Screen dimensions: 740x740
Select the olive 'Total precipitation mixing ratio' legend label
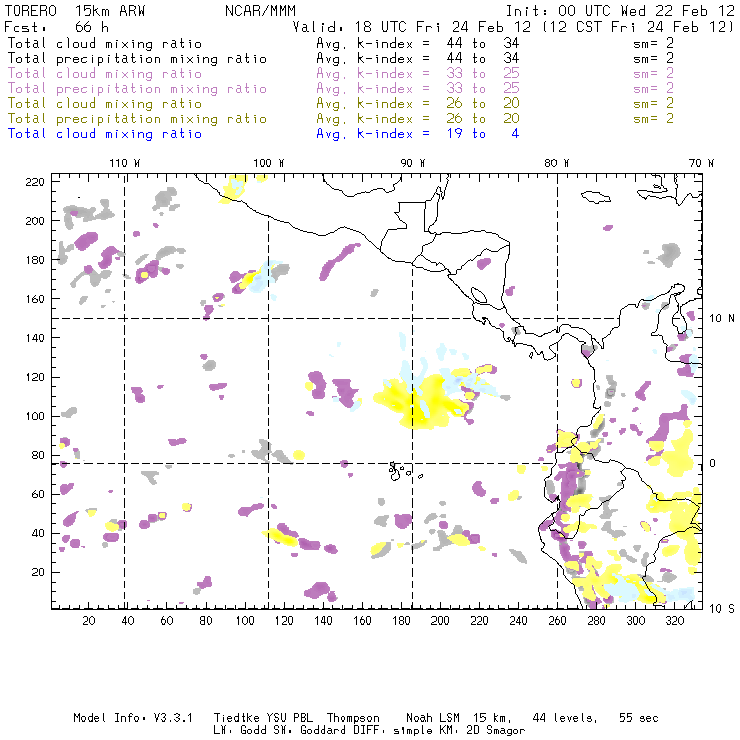tap(137, 119)
